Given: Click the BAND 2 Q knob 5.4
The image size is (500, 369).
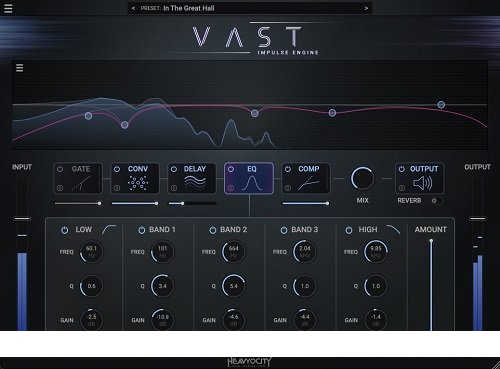Looking at the screenshot, I should point(234,286).
